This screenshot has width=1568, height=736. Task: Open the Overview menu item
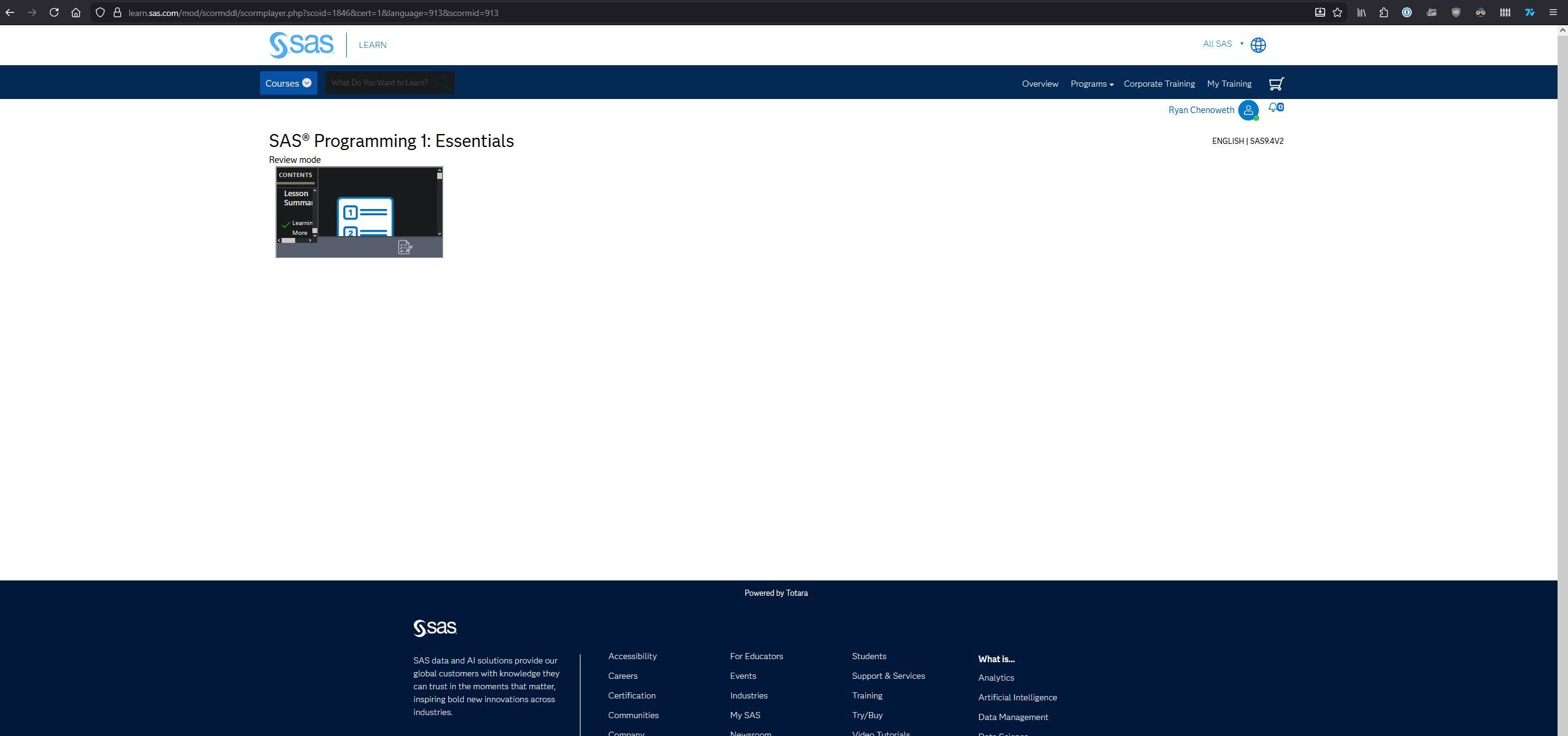coord(1040,84)
